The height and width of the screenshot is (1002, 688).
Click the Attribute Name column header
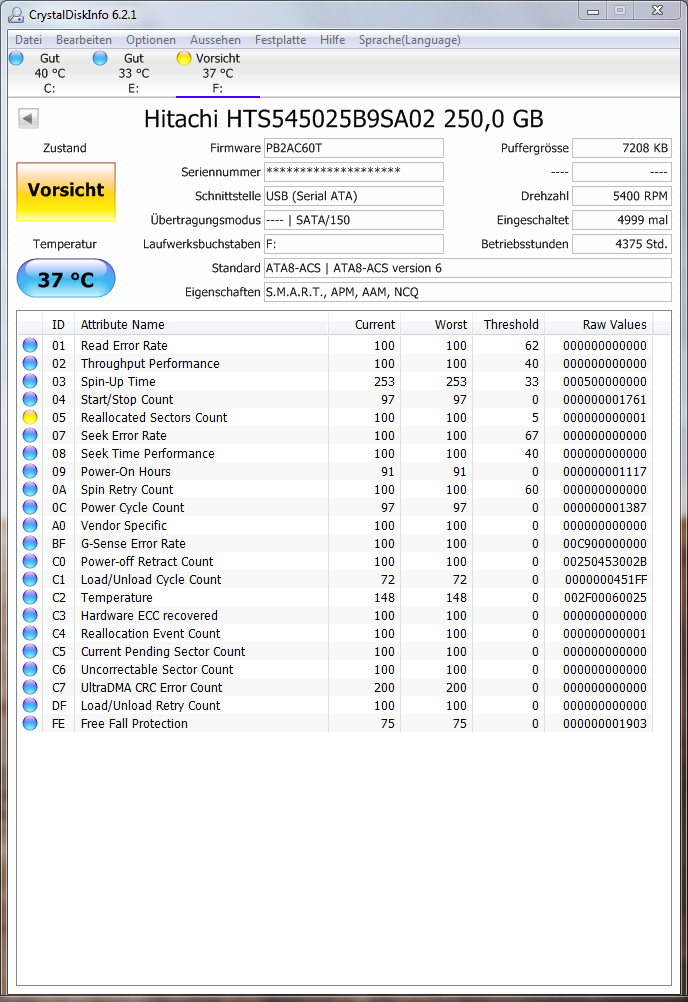pyautogui.click(x=201, y=325)
